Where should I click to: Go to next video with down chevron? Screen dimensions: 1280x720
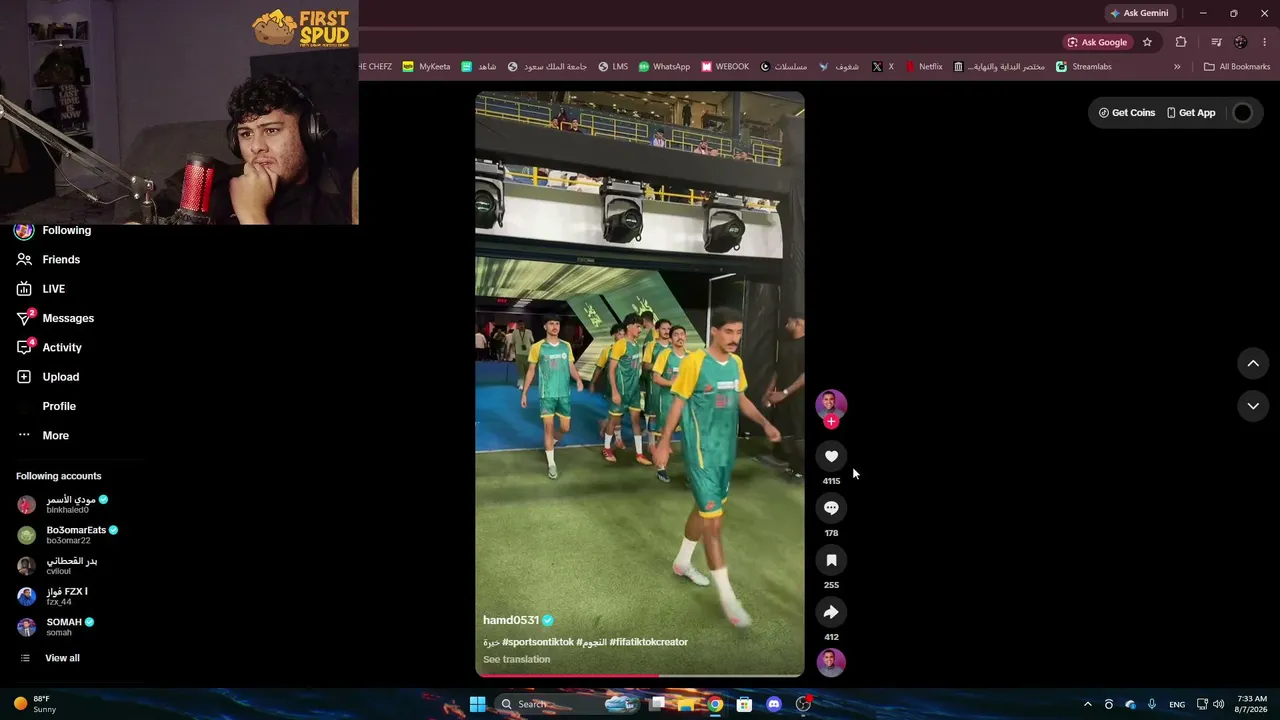click(x=1253, y=406)
